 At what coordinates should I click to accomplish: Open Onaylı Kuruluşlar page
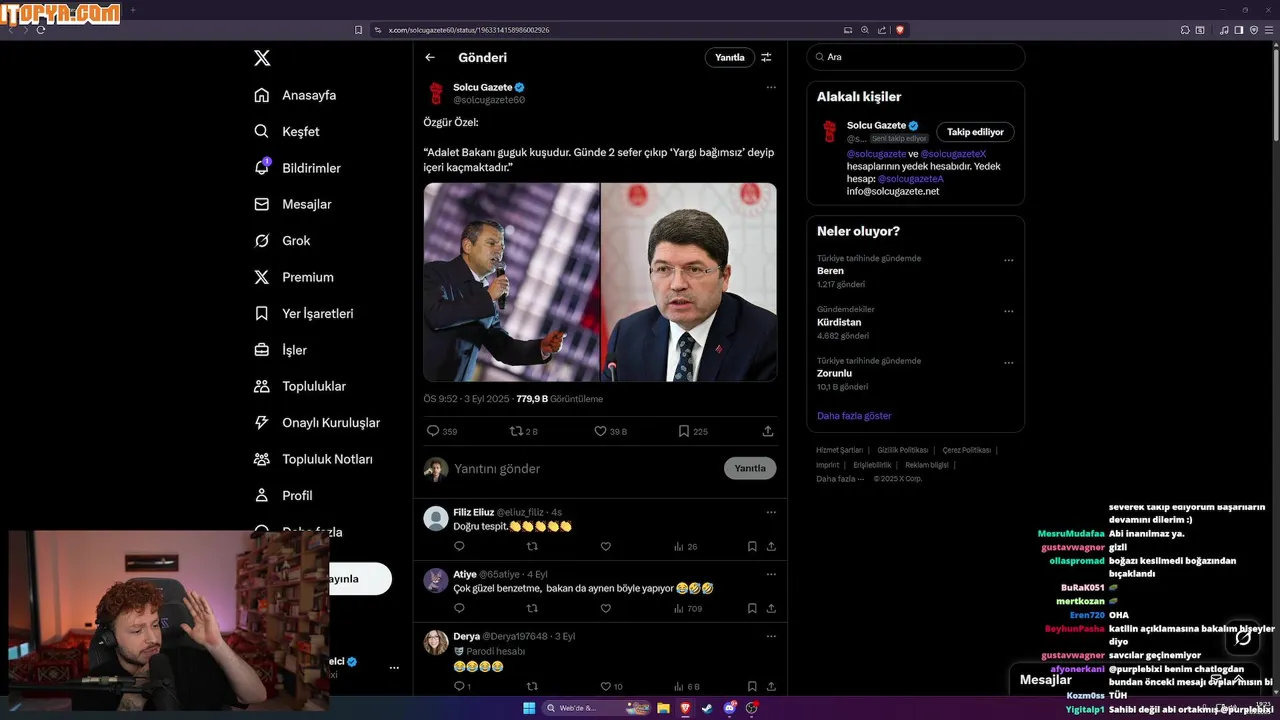pos(317,422)
